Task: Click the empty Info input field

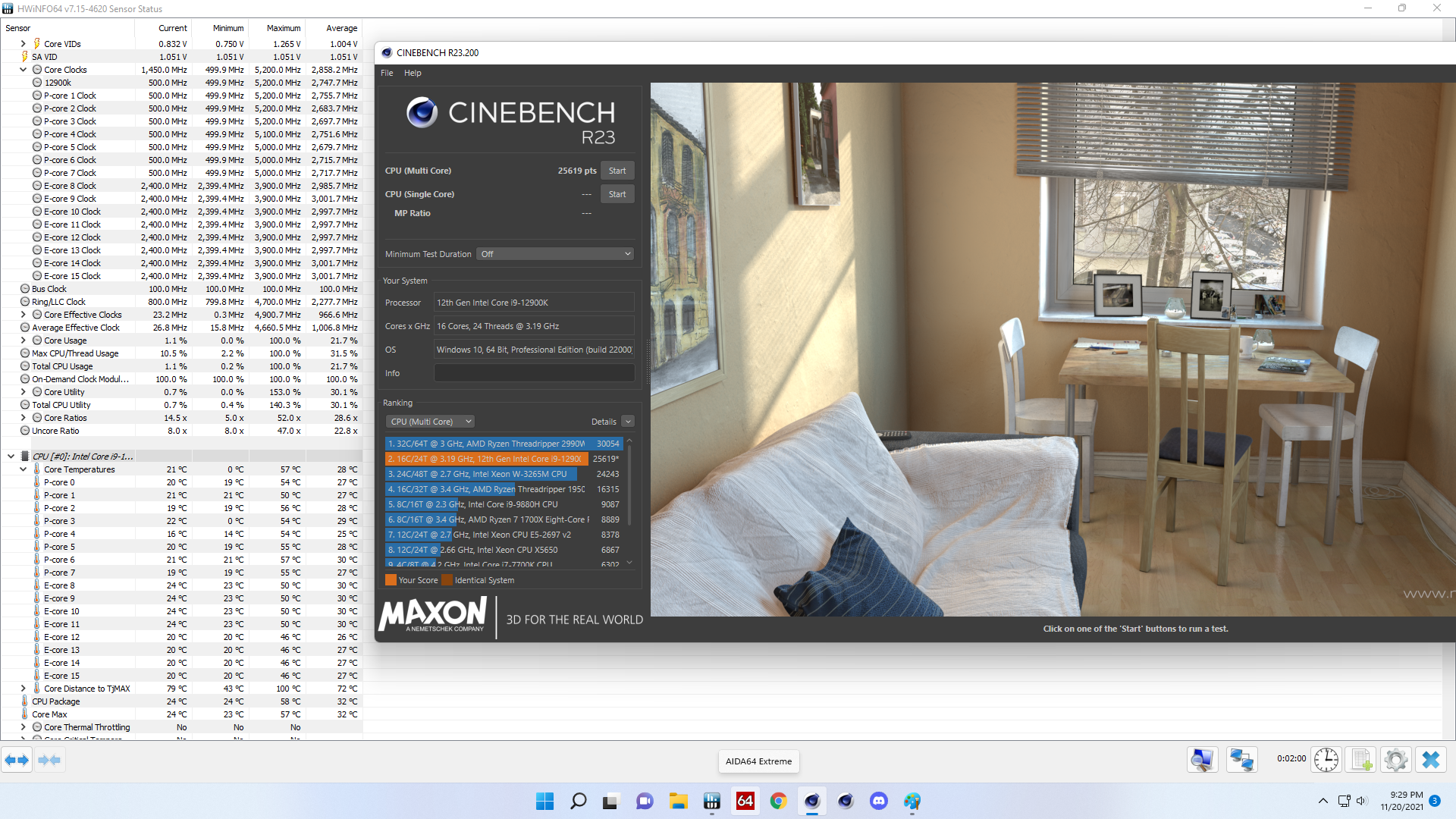Action: coord(534,373)
